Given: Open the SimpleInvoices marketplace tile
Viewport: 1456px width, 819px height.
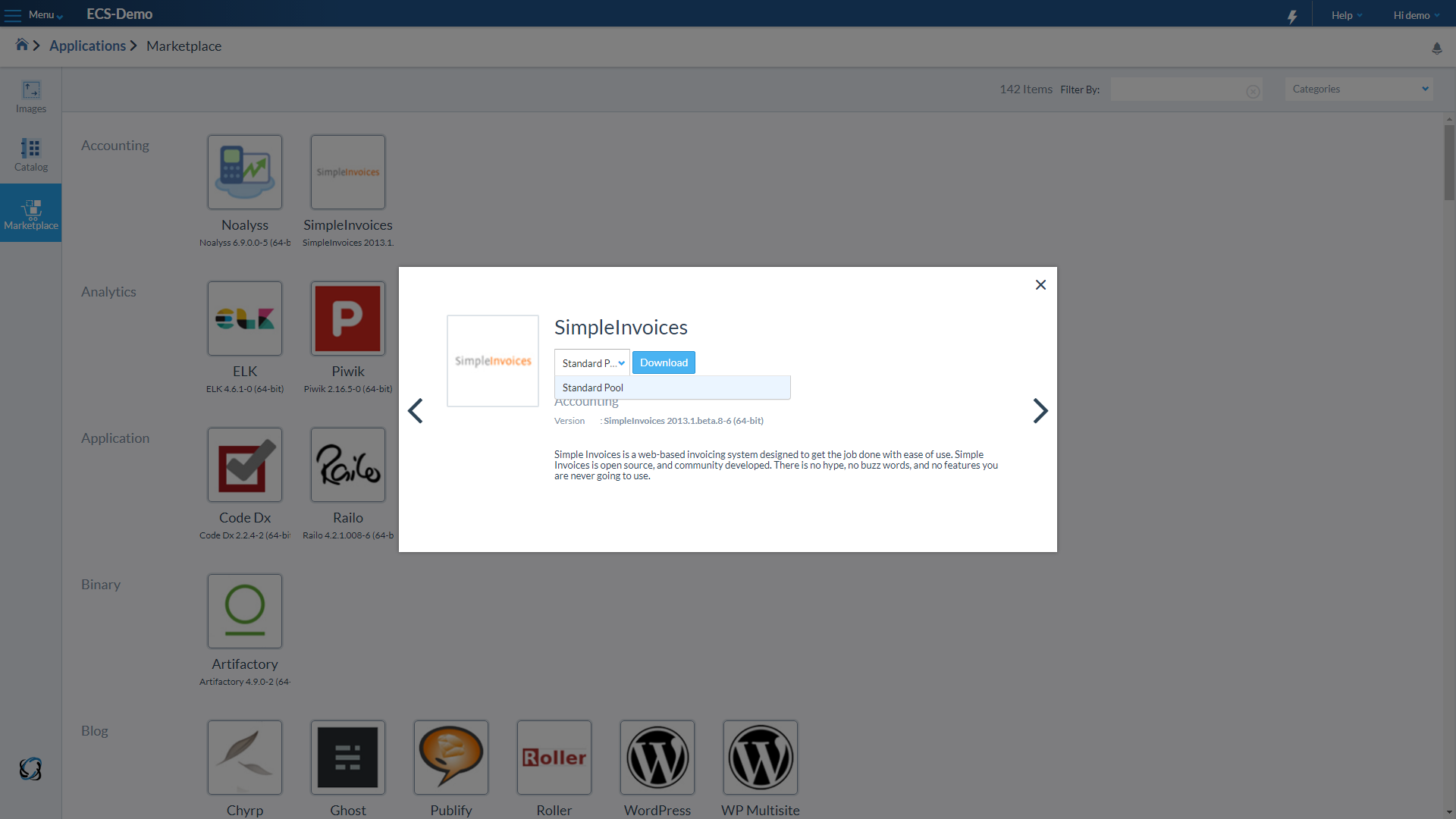Looking at the screenshot, I should pos(348,172).
